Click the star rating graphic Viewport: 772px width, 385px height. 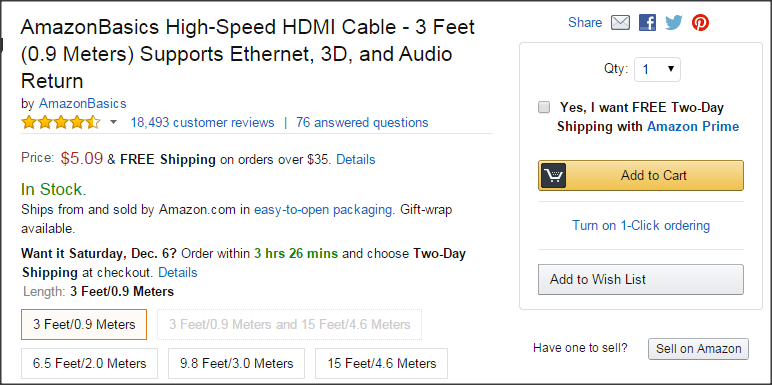[x=61, y=122]
